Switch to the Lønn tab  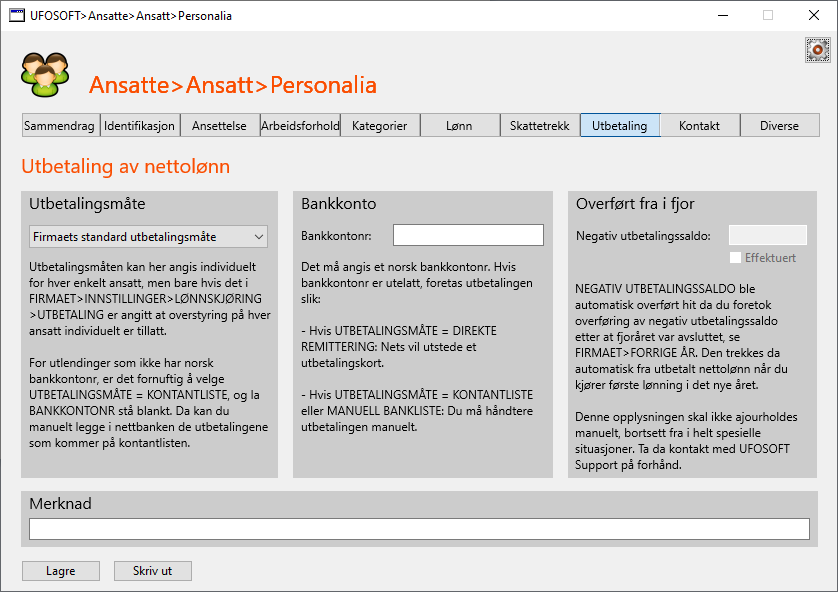point(460,126)
